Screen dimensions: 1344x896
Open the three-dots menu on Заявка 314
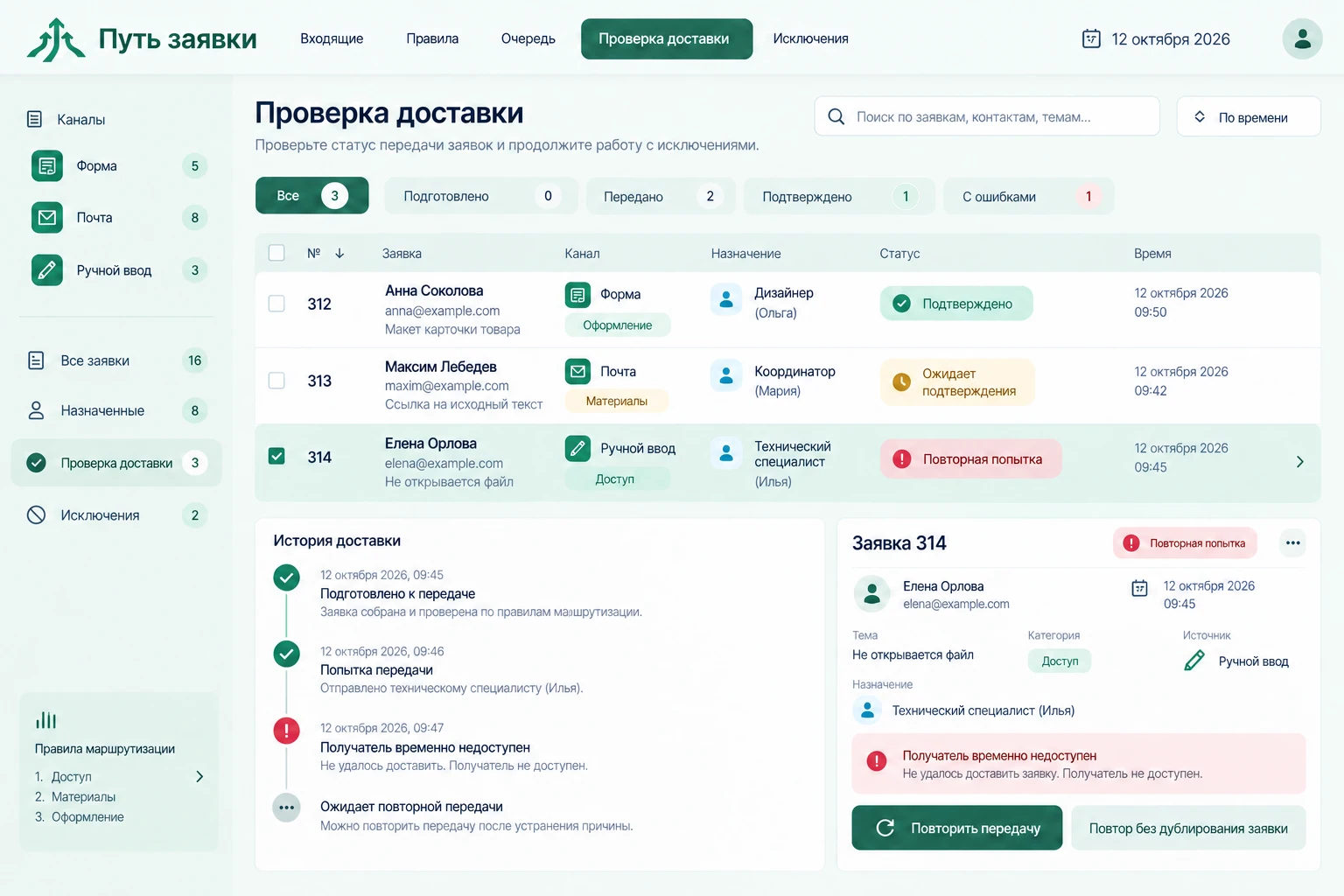point(1292,542)
